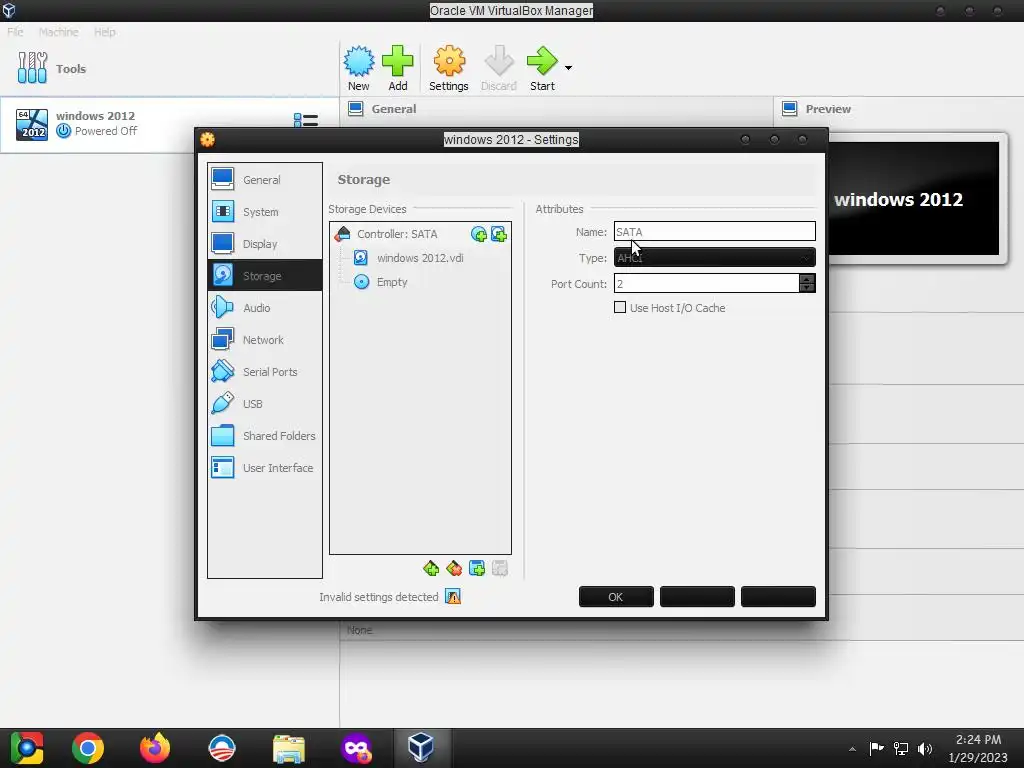
Task: Select the Empty optical drive entry
Action: click(392, 282)
